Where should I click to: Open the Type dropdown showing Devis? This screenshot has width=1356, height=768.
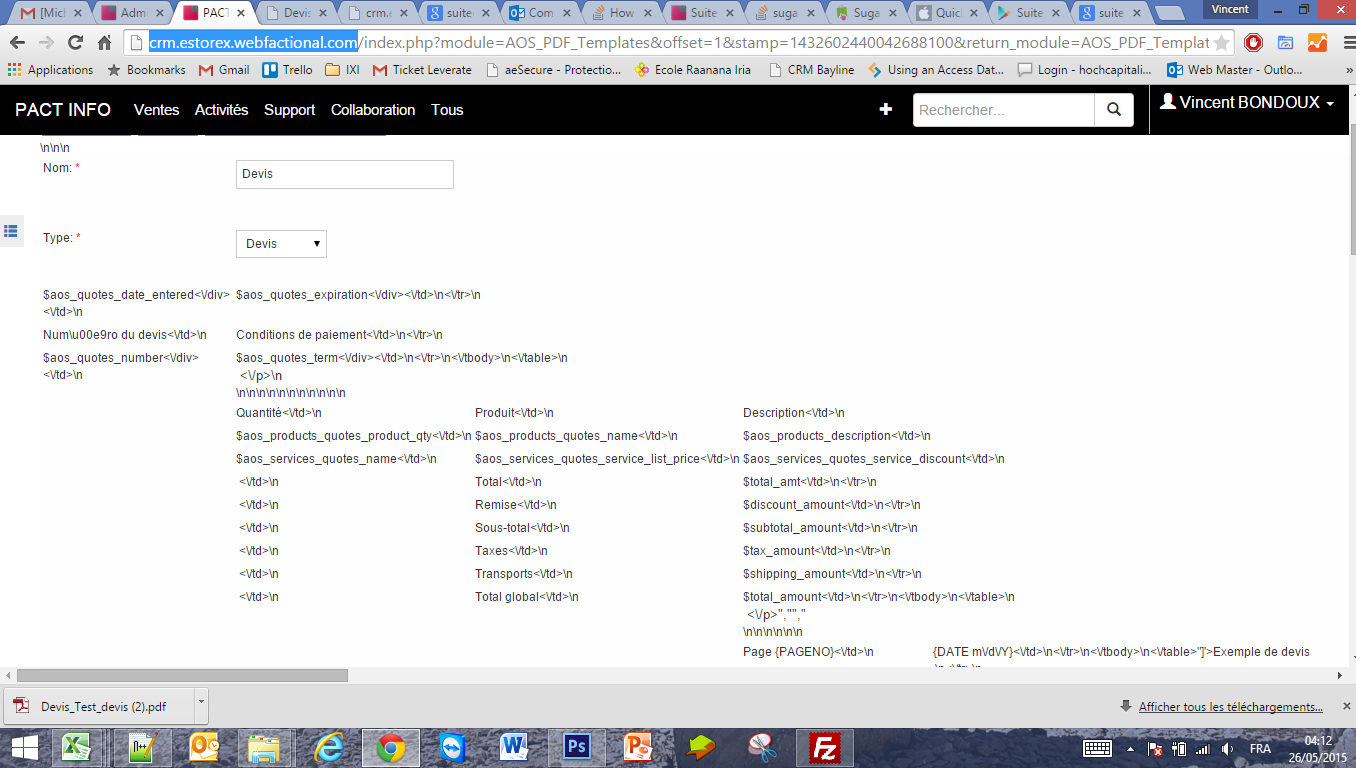pyautogui.click(x=281, y=244)
